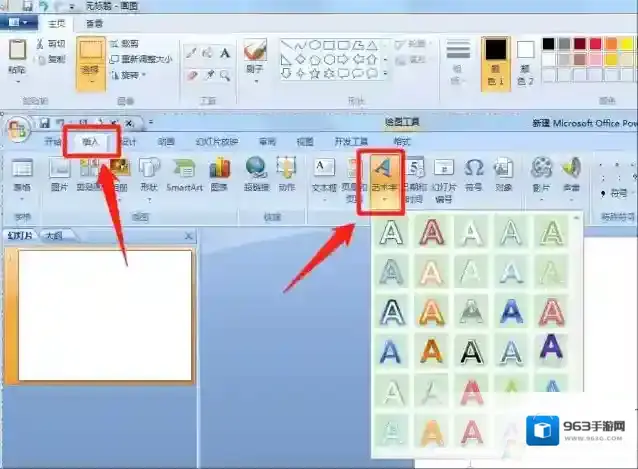This screenshot has width=638, height=469.
Task: Pick the bright red swatch in Paint palette
Action: 595,44
